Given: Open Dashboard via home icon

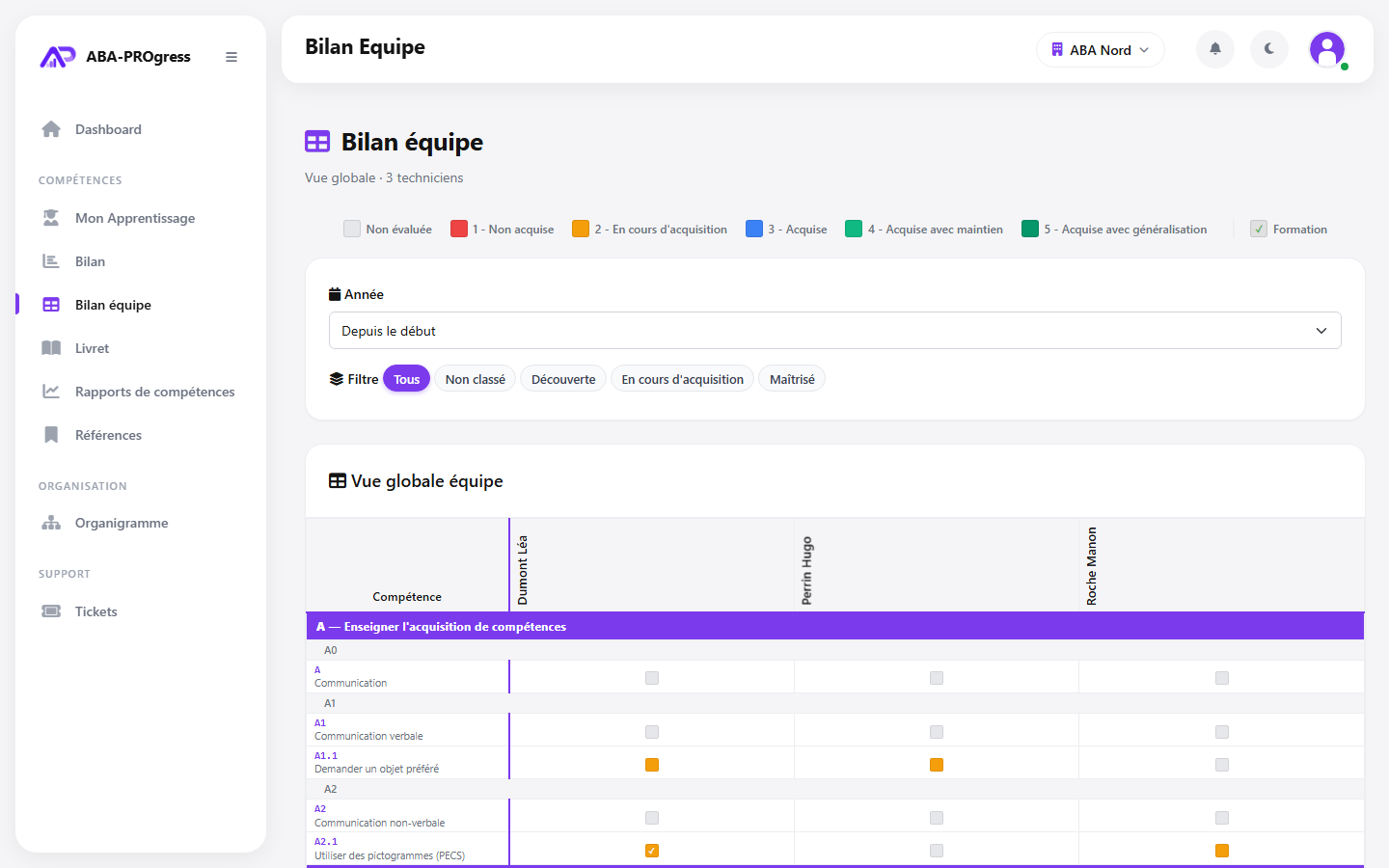Looking at the screenshot, I should click(51, 129).
